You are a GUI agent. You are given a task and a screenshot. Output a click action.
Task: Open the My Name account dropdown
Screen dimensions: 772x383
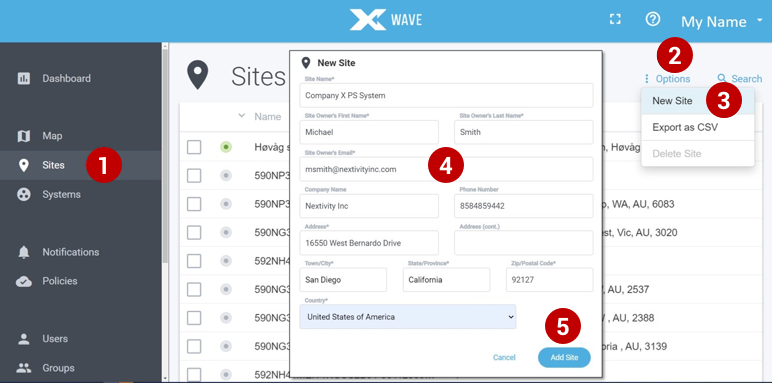click(x=721, y=22)
